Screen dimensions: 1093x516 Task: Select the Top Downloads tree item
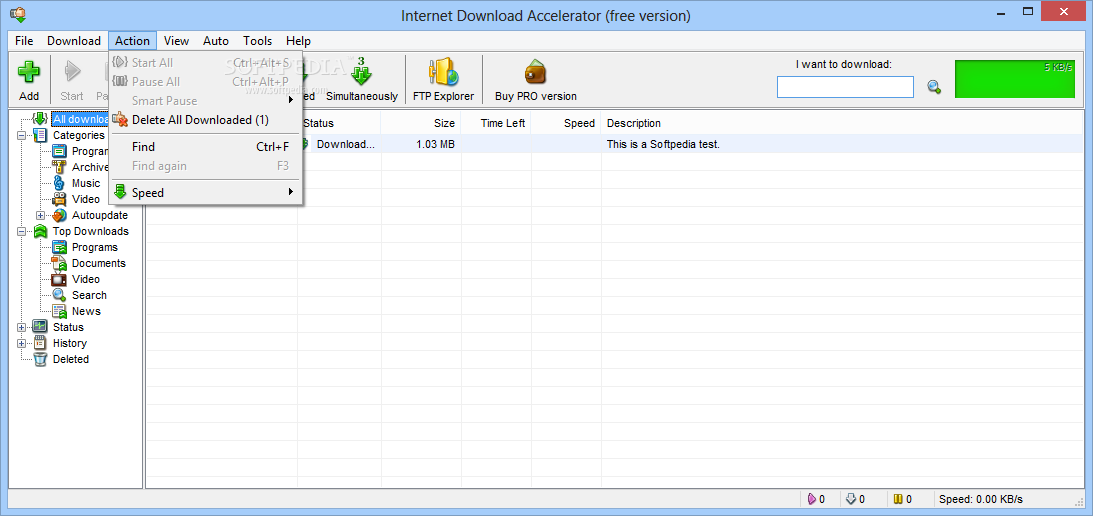[91, 232]
